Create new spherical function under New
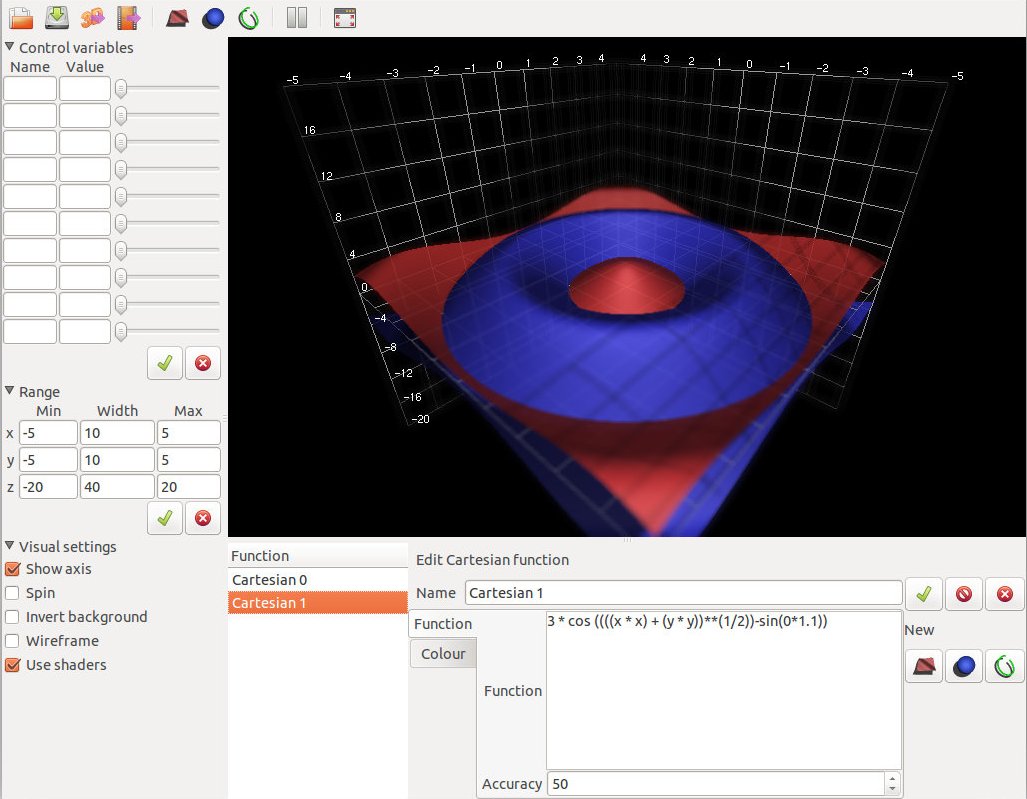This screenshot has width=1027, height=799. pos(964,667)
